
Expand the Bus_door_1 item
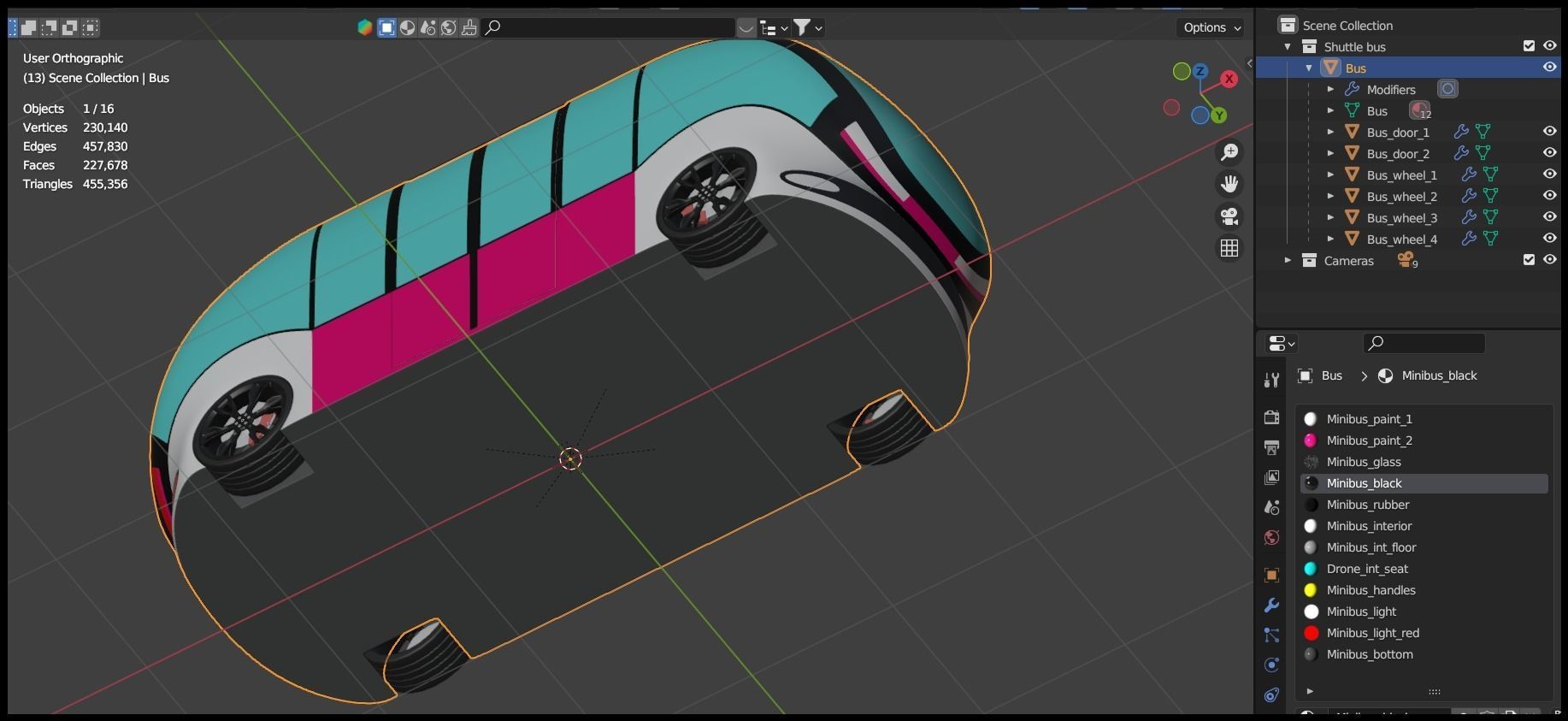pos(1330,132)
